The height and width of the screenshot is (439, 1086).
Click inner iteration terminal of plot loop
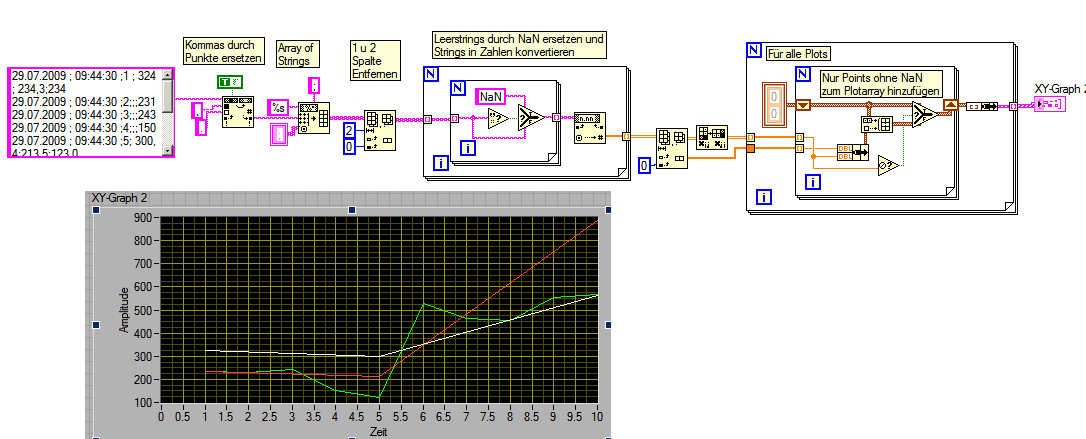[x=812, y=182]
